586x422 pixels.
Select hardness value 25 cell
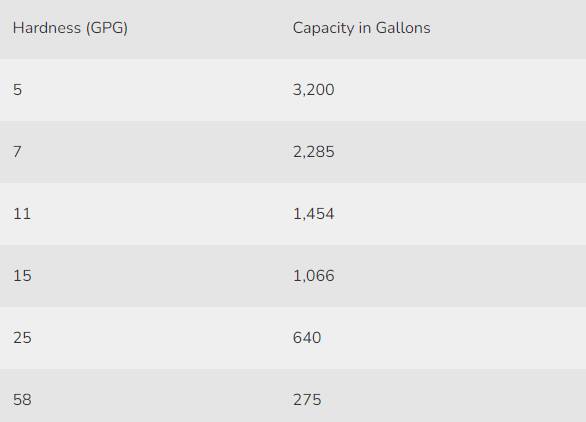22,338
